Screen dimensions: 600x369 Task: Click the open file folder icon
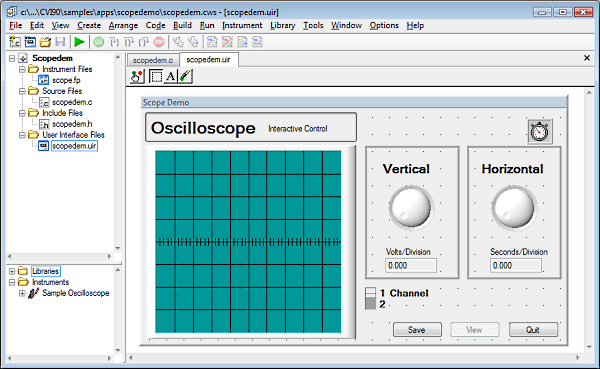(x=45, y=42)
